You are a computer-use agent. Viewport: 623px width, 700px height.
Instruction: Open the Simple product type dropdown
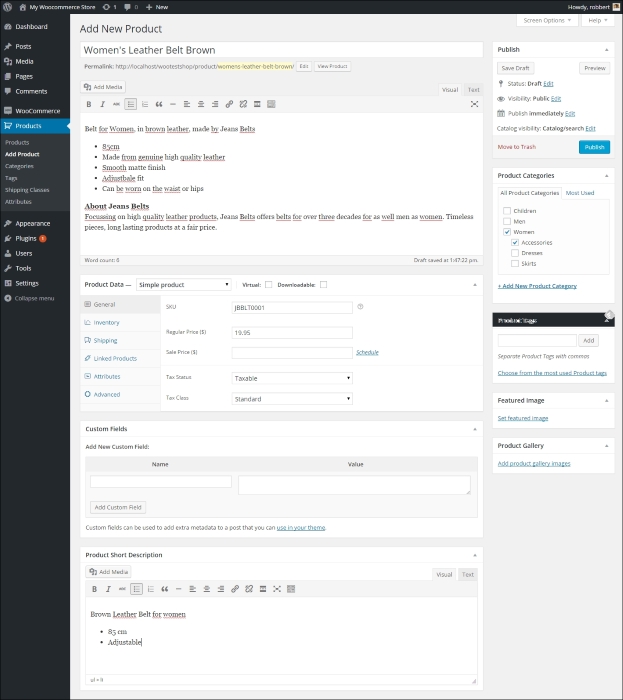pyautogui.click(x=183, y=284)
